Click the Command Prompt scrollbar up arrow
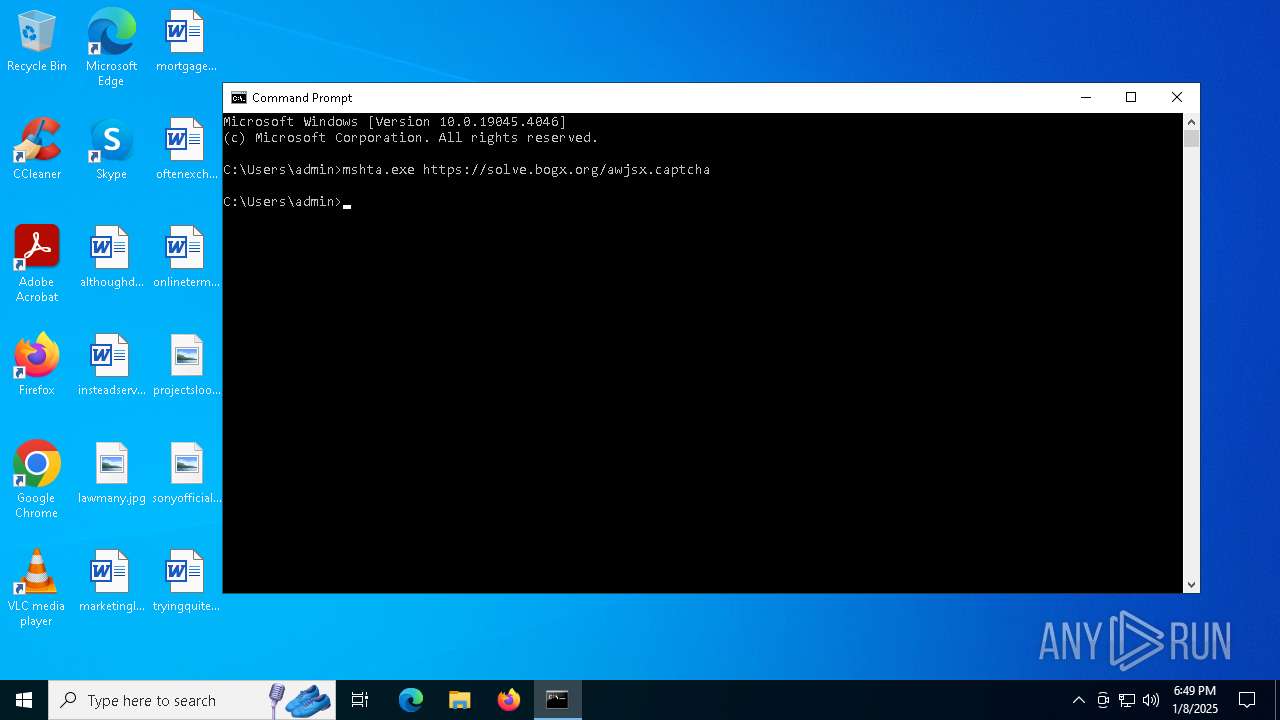The image size is (1280, 720). [x=1191, y=122]
